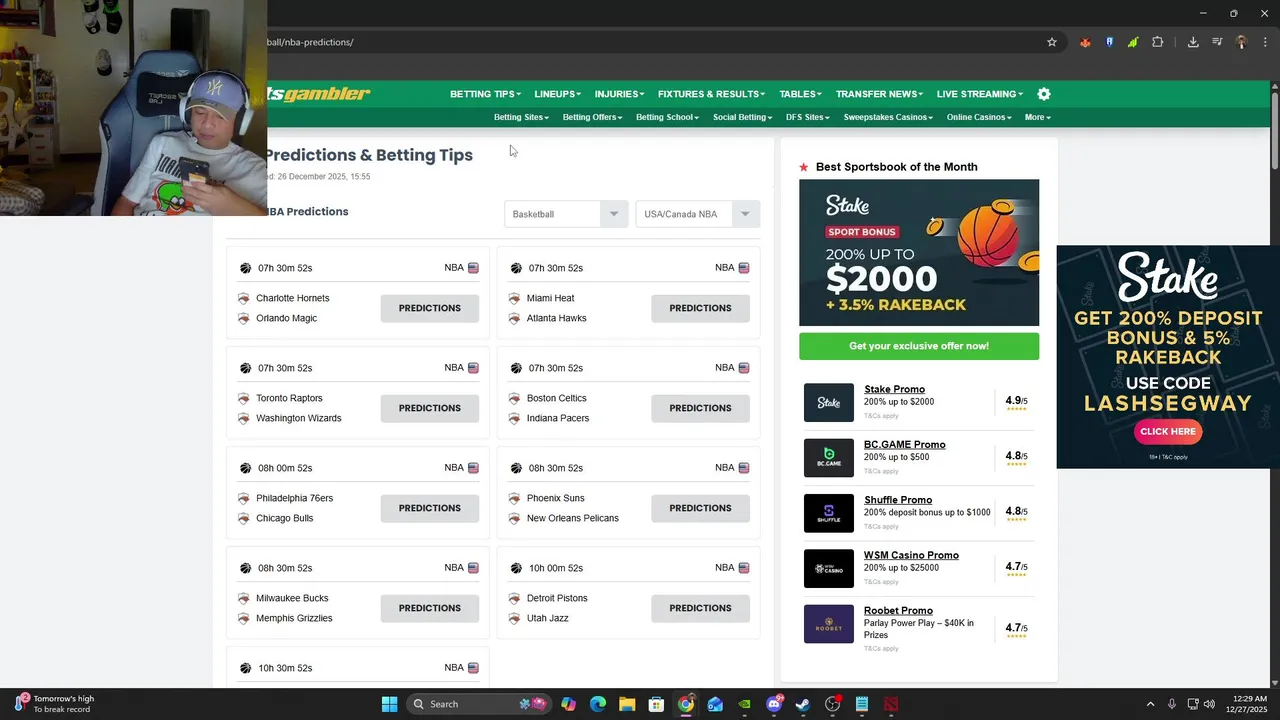Open the Chrome three-dot menu

(x=1265, y=42)
